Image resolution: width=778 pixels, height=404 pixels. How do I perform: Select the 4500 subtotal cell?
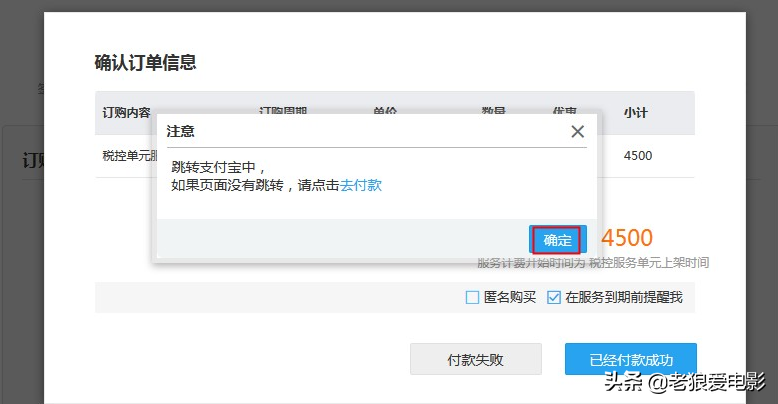(638, 156)
